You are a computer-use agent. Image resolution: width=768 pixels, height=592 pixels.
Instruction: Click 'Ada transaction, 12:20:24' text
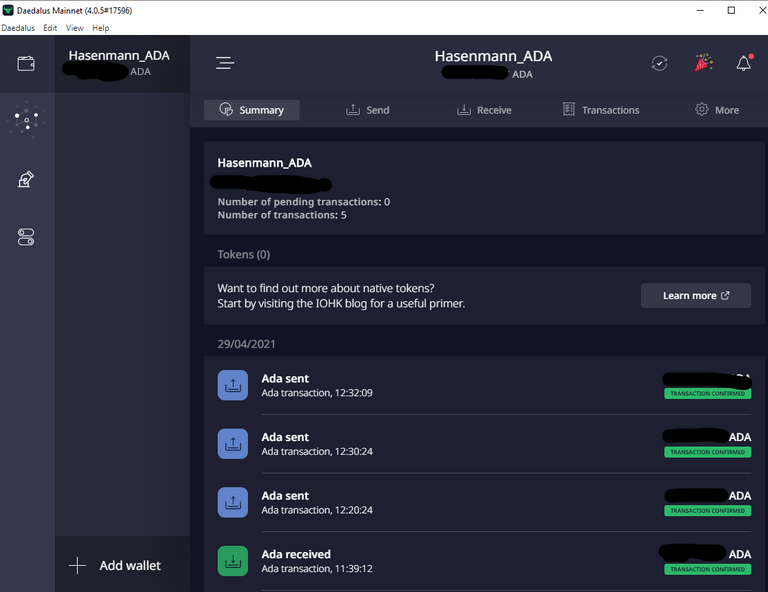pos(317,510)
